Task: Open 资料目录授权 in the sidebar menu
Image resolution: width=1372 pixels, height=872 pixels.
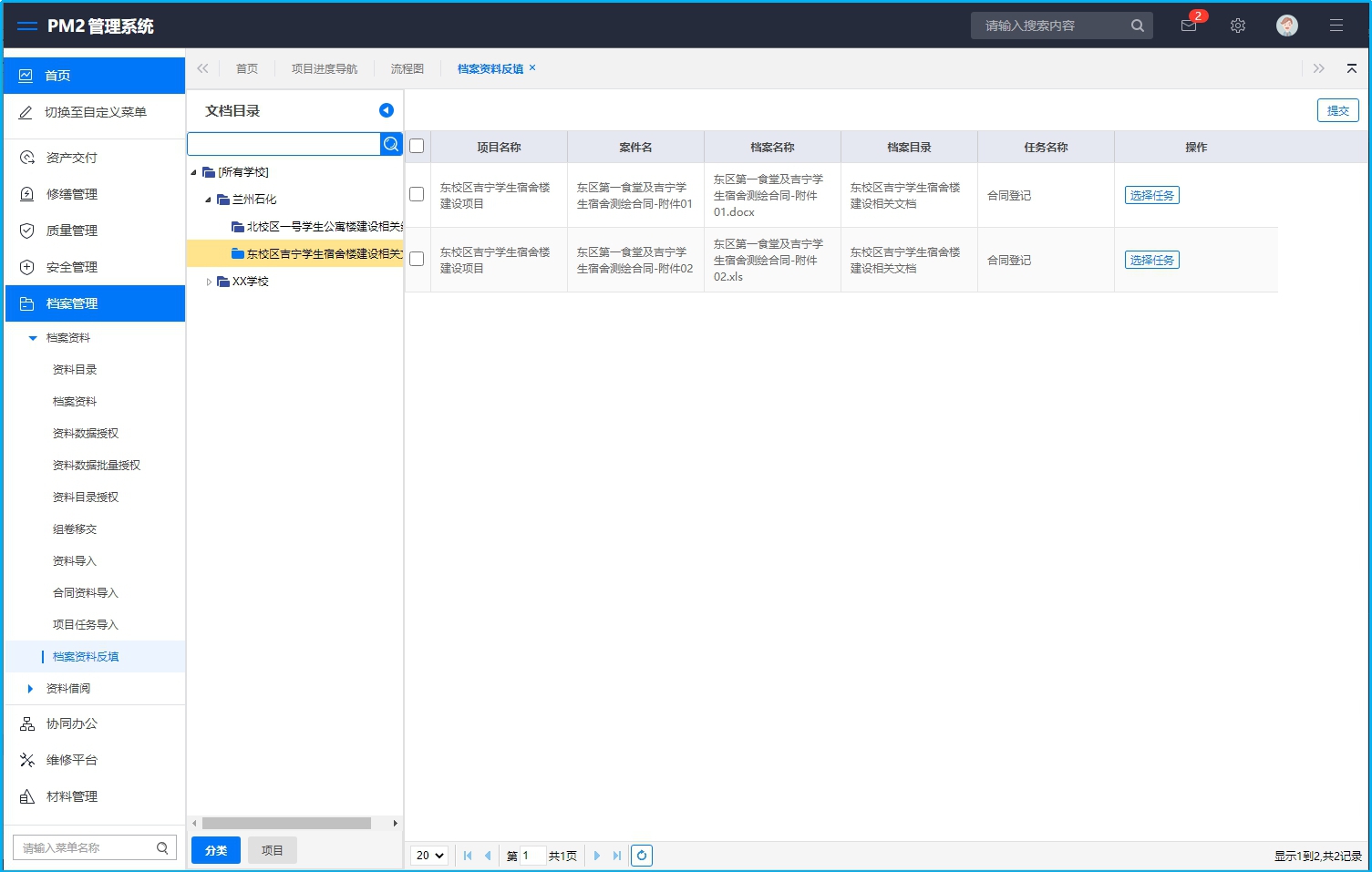Action: [86, 498]
